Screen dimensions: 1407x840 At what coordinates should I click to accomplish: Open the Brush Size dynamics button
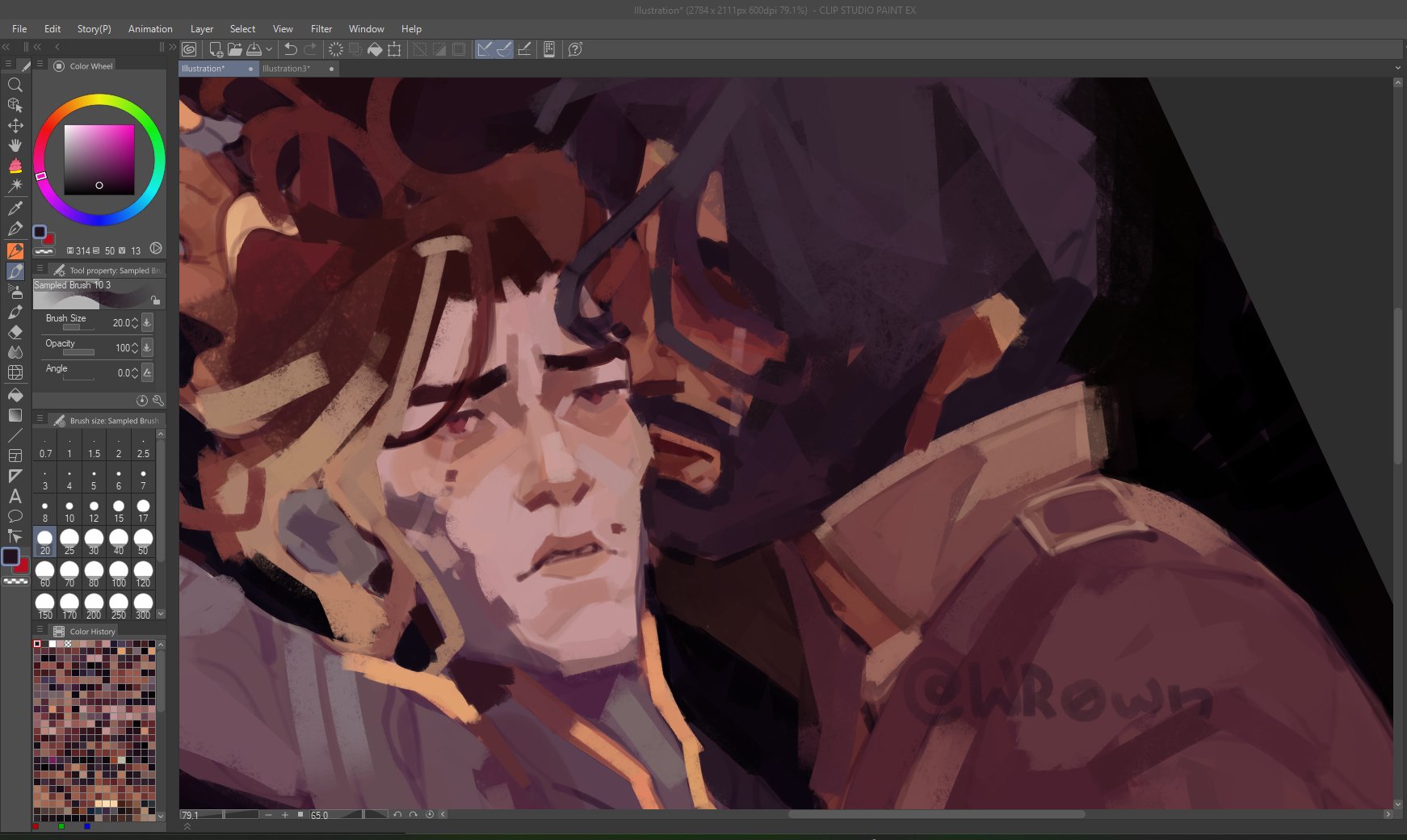click(147, 322)
